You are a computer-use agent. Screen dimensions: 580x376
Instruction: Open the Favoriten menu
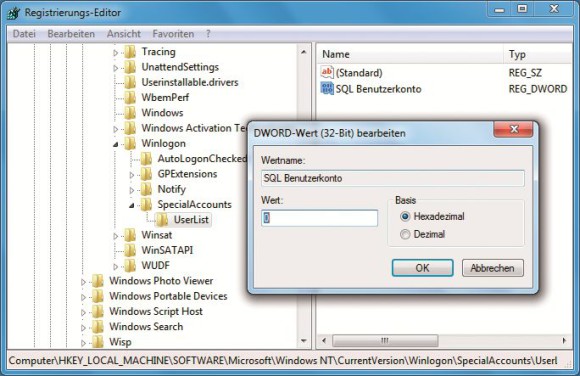(x=173, y=34)
